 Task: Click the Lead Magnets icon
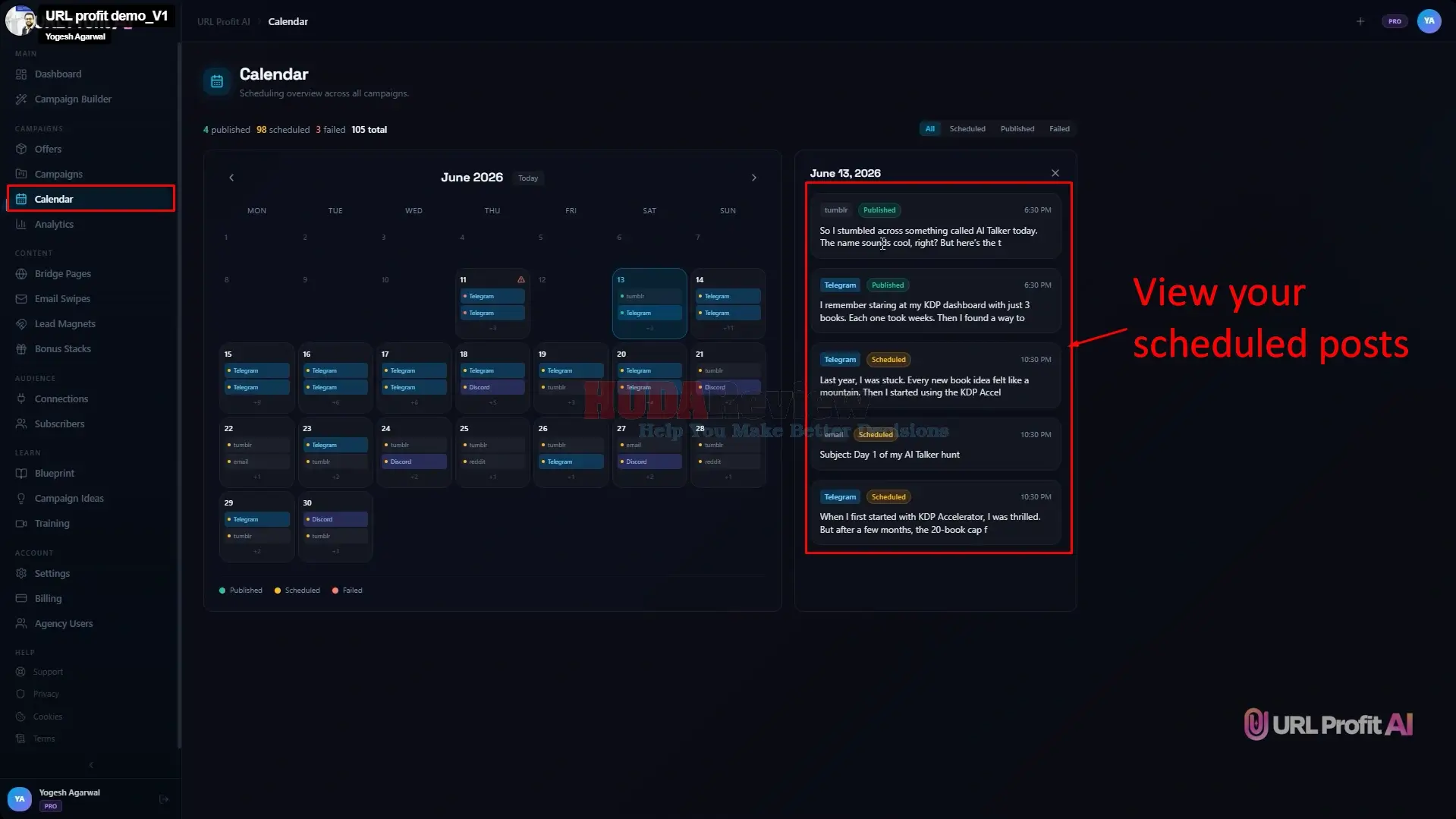click(21, 323)
